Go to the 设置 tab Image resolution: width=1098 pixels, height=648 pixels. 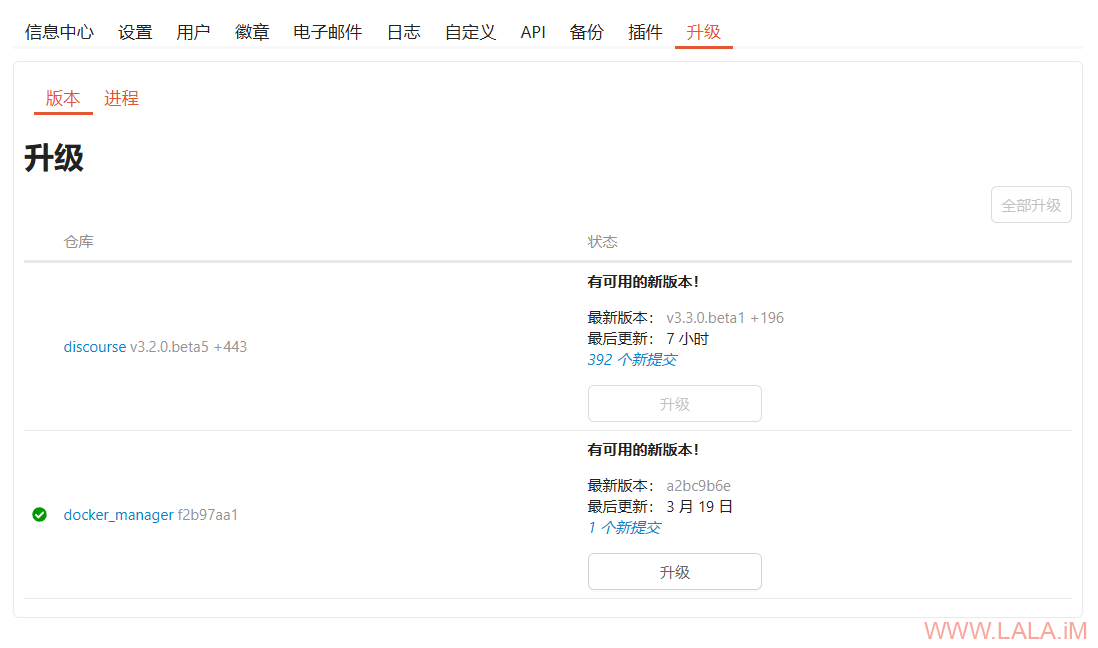coord(135,32)
